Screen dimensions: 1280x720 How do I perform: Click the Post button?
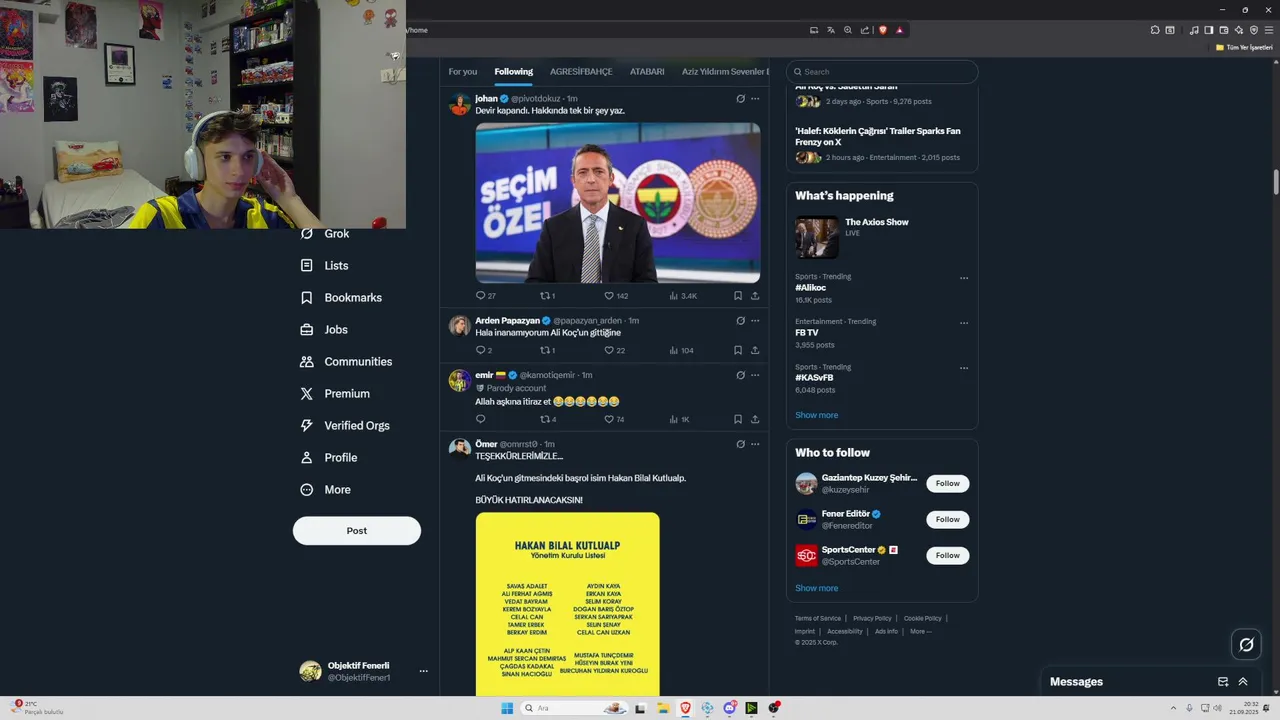pos(357,531)
